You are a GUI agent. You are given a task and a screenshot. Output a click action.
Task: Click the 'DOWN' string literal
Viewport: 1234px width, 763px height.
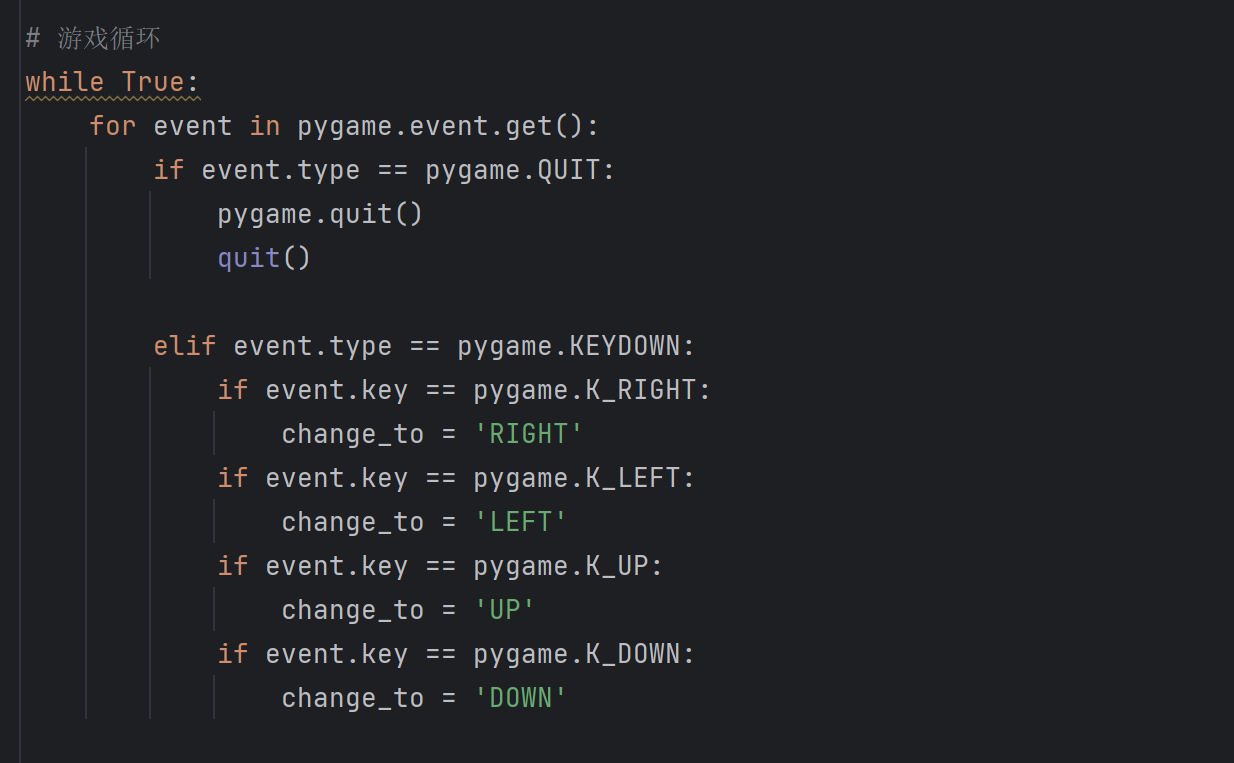tap(520, 698)
